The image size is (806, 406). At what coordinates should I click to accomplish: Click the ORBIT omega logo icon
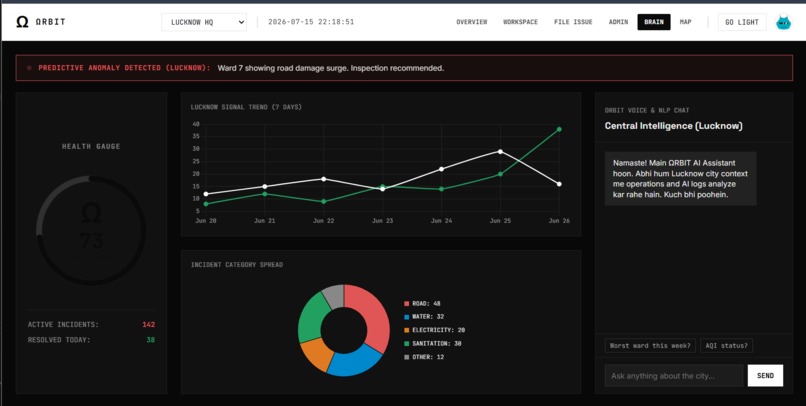22,22
